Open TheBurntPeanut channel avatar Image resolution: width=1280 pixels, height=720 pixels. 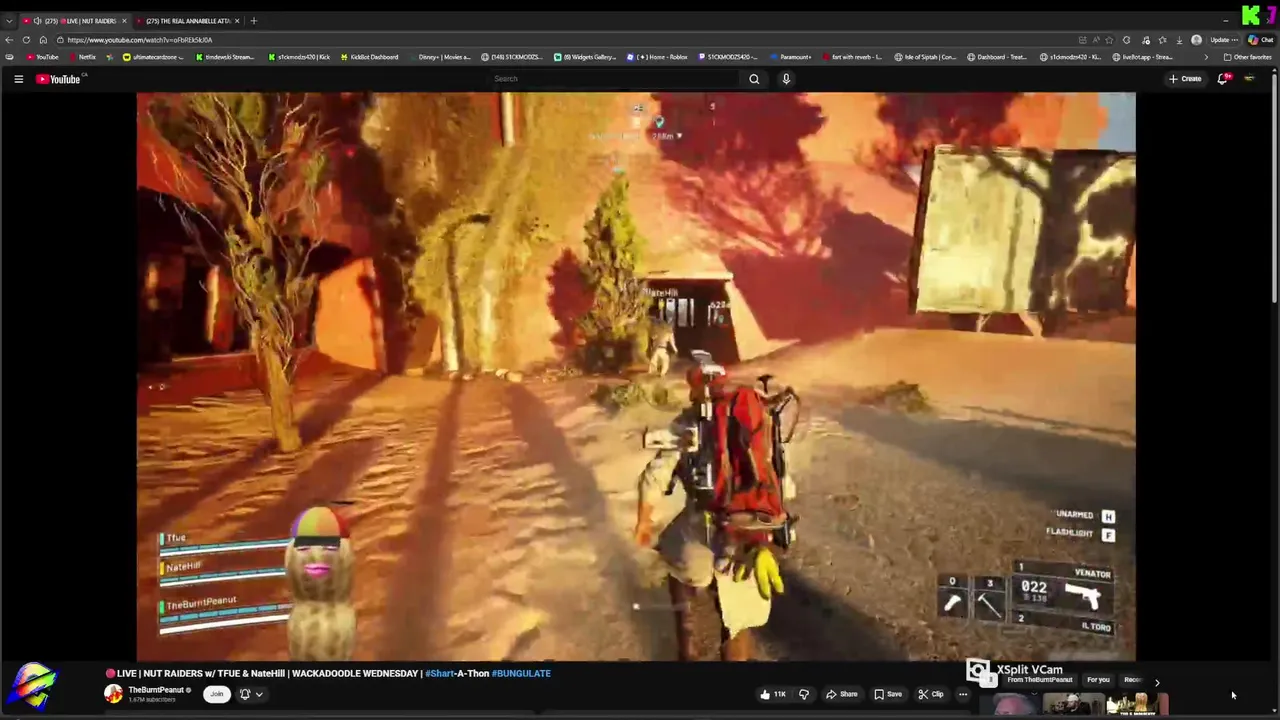[114, 694]
